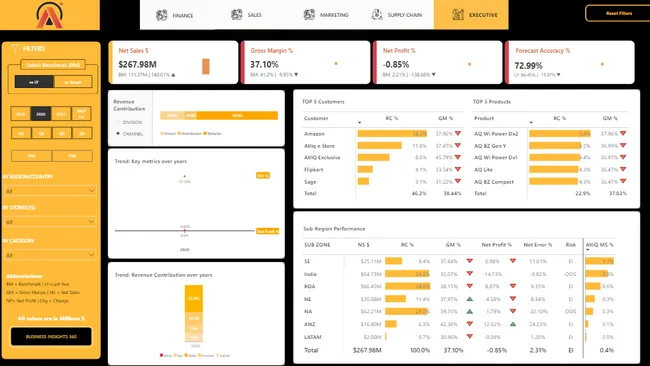
Task: Select fiscal year 2019 filter
Action: (21, 114)
